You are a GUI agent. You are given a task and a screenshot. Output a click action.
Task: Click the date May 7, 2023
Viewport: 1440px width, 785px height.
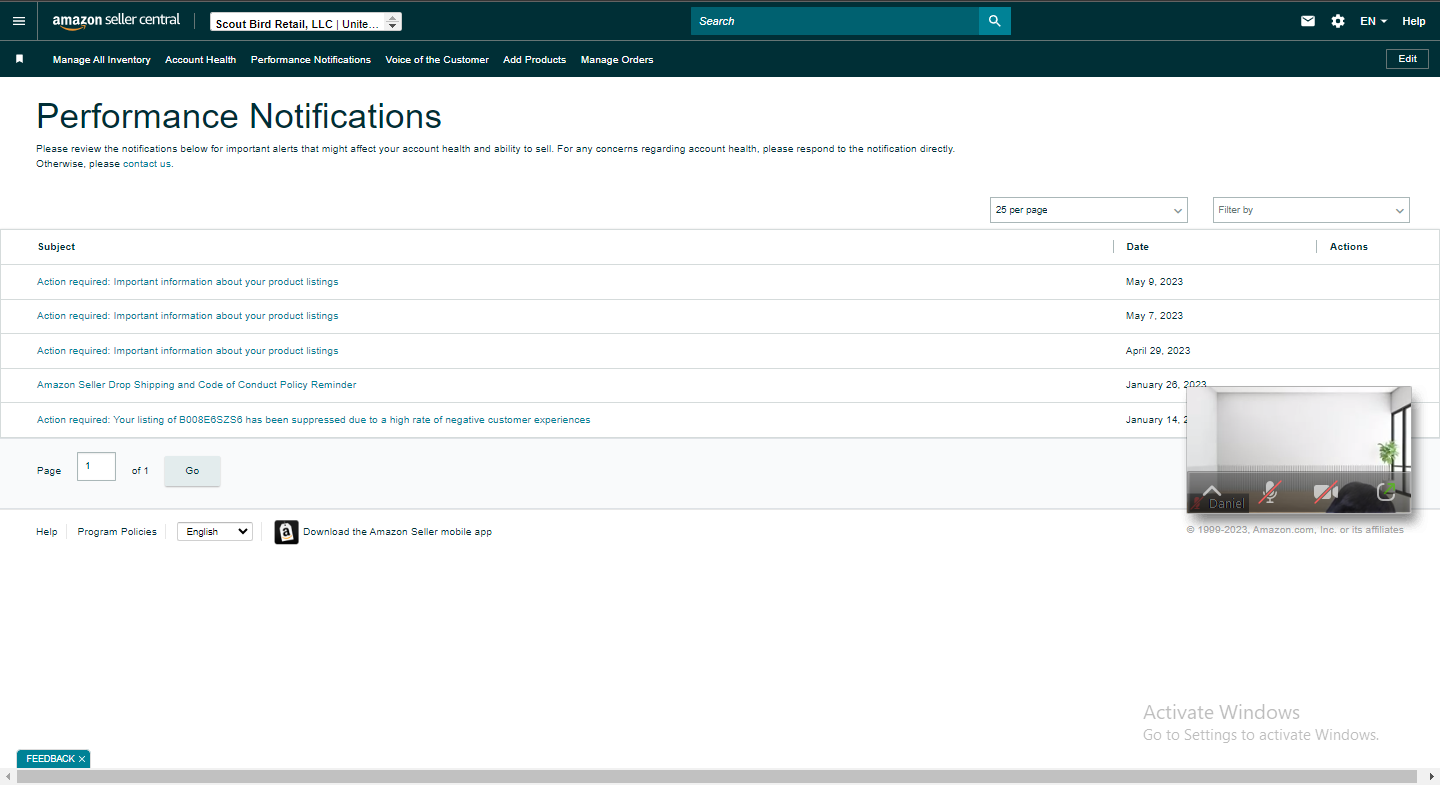point(1155,316)
